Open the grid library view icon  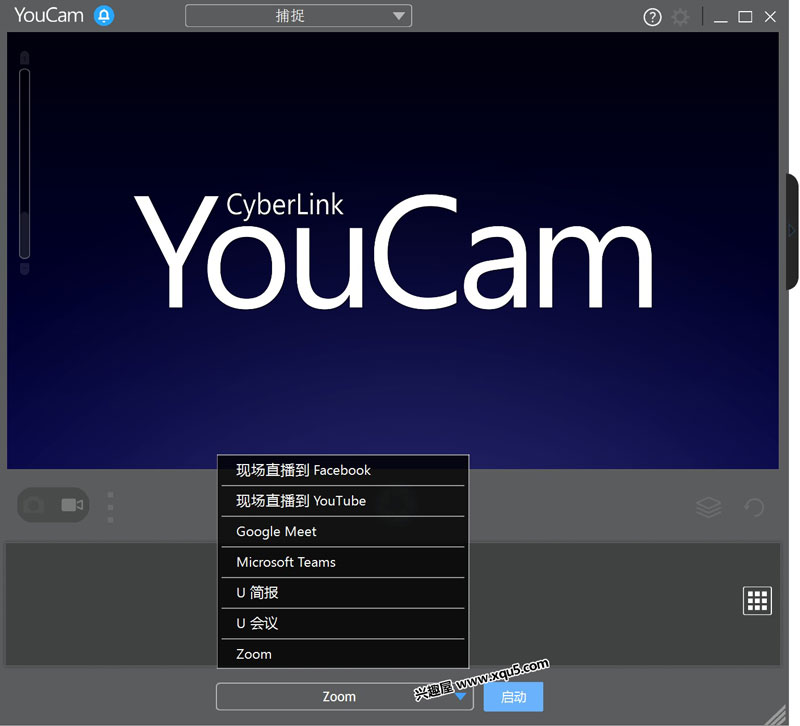(x=757, y=600)
